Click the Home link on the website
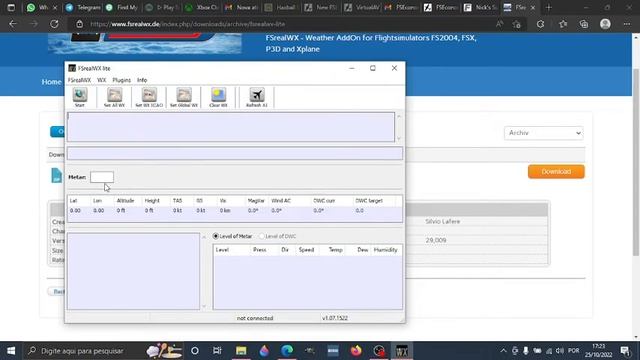The image size is (640, 360). pos(51,82)
